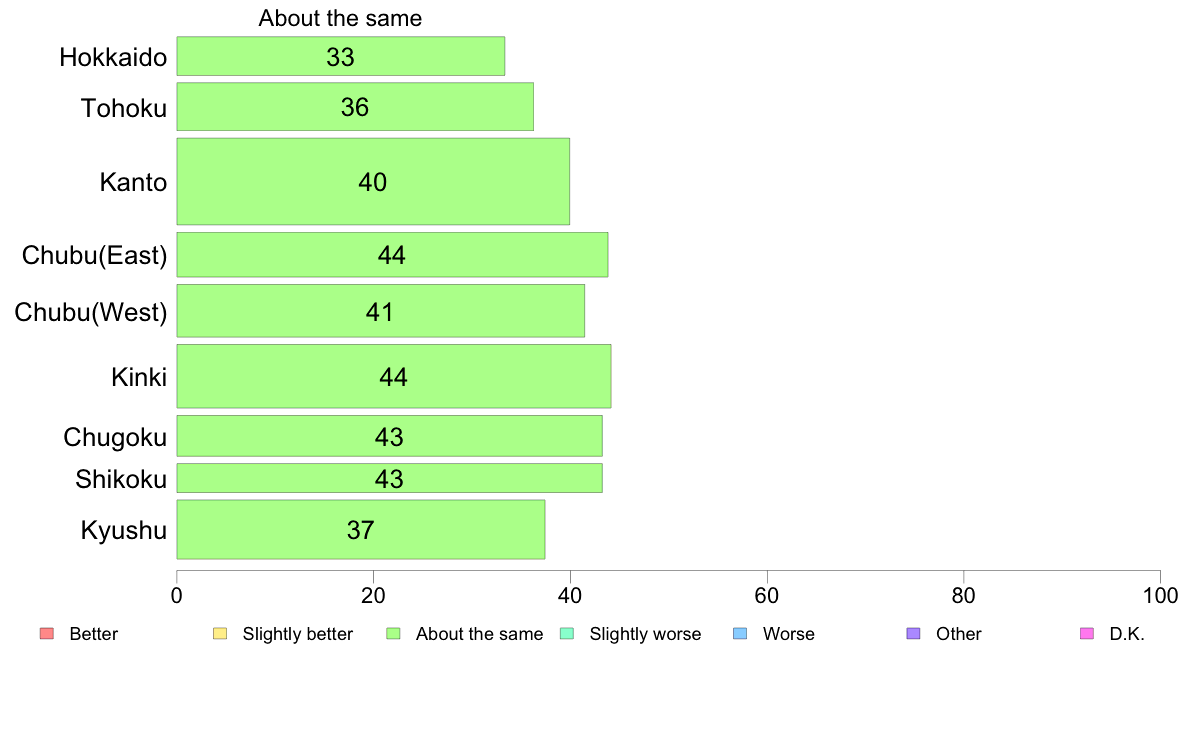Select the Chubu(East) bar

[x=392, y=255]
